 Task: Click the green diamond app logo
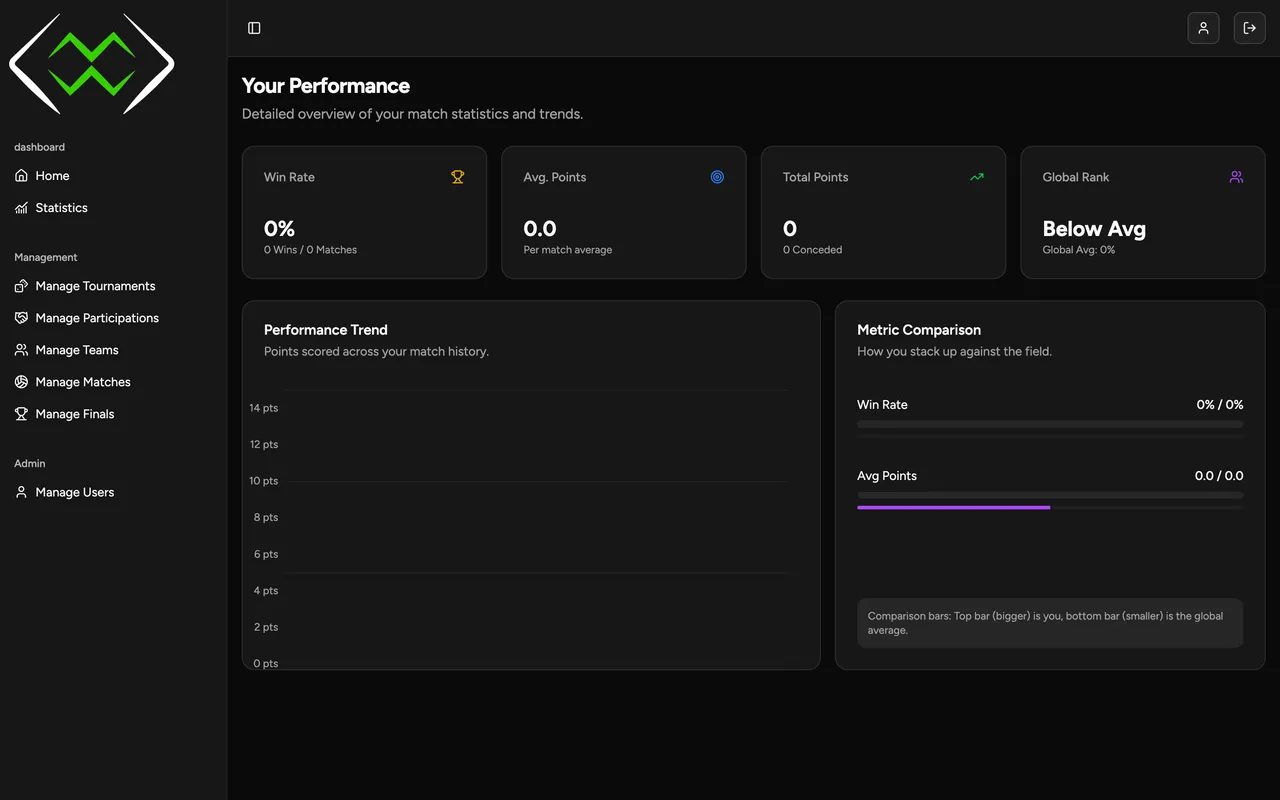pos(92,64)
